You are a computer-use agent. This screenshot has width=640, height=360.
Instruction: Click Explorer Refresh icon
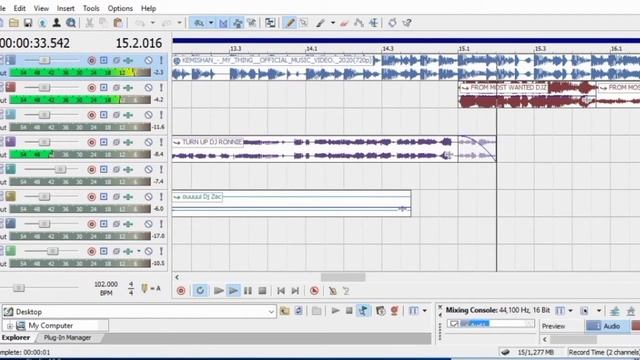[299, 311]
